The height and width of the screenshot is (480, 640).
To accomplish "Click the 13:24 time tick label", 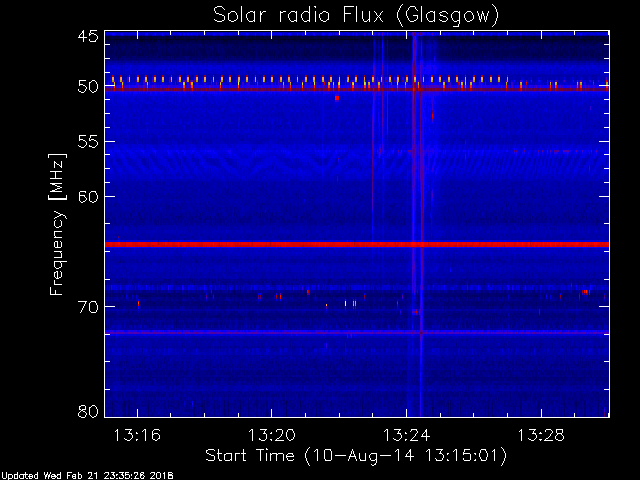I will (406, 435).
